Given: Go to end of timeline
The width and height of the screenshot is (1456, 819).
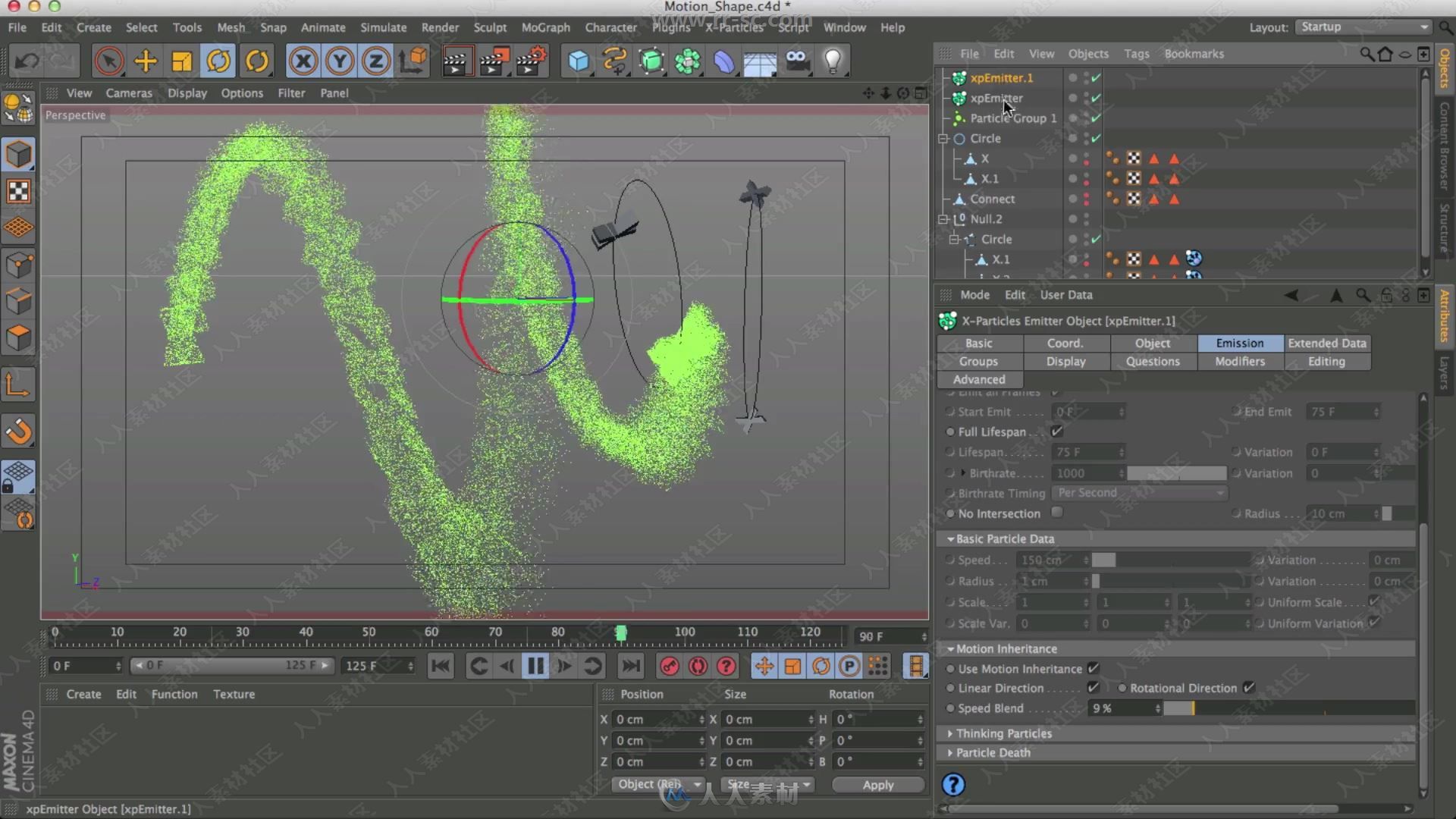Looking at the screenshot, I should [630, 666].
